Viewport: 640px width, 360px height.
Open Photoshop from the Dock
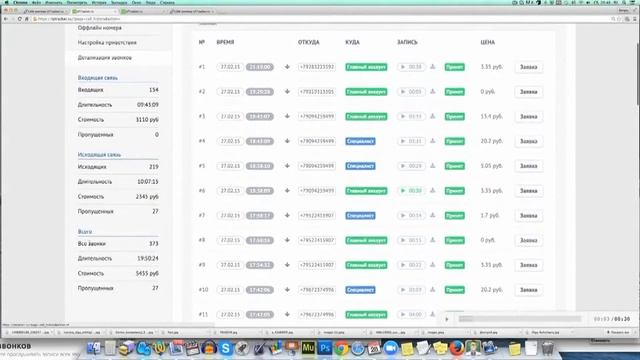[x=325, y=348]
